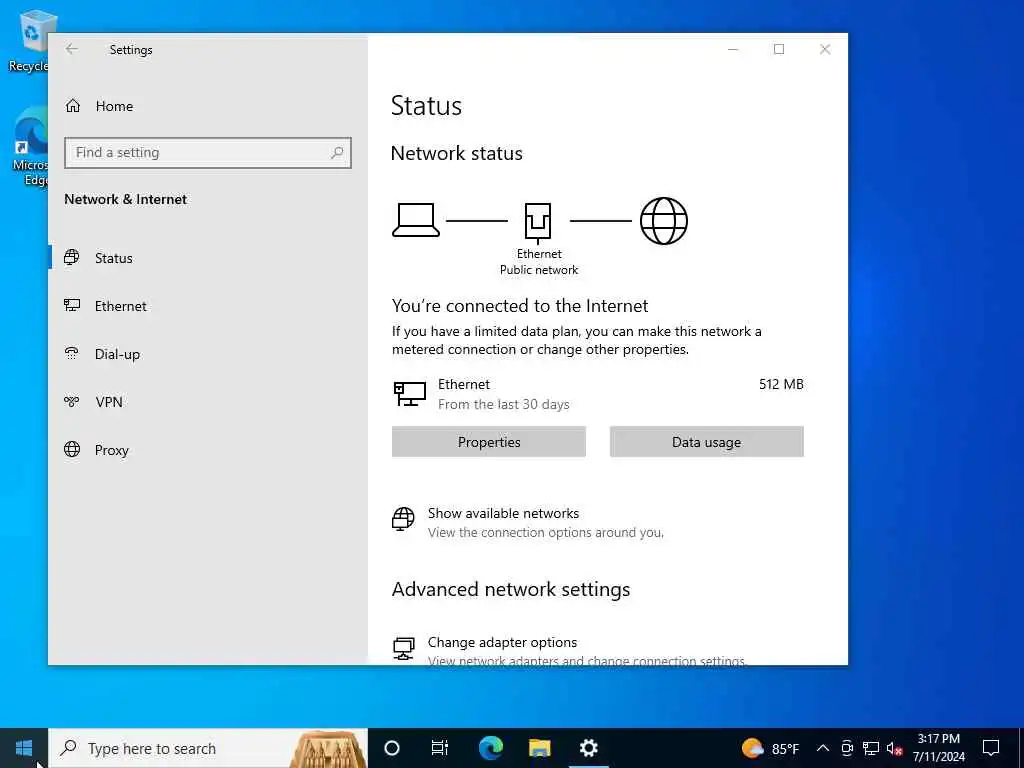Open Data usage
1024x768 pixels.
tap(707, 442)
